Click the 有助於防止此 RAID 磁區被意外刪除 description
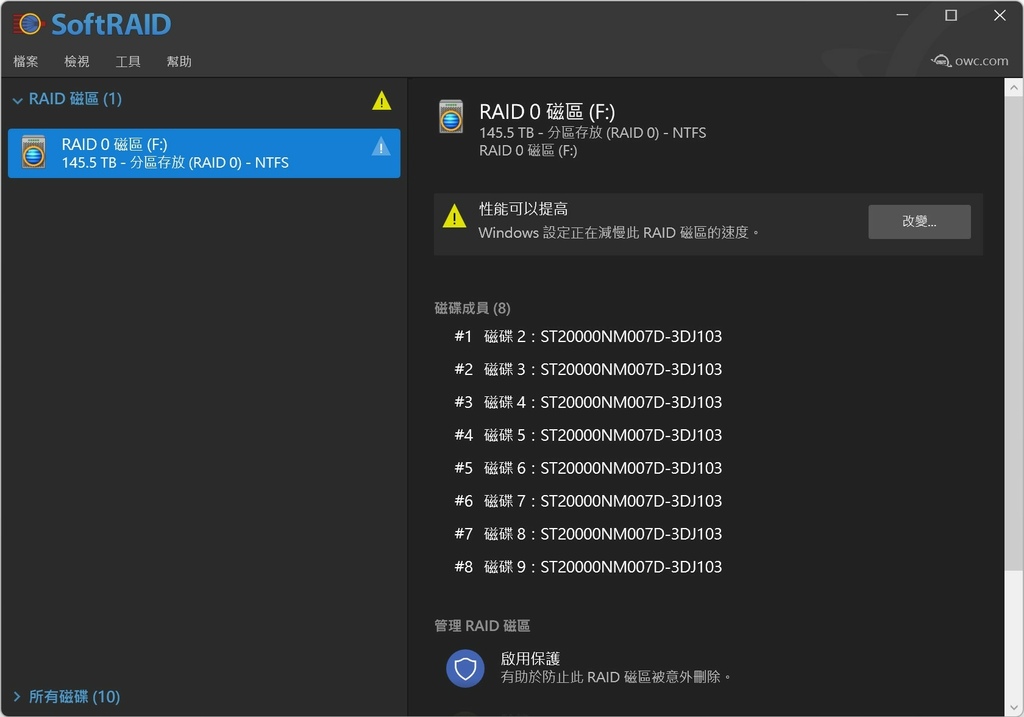 point(615,677)
